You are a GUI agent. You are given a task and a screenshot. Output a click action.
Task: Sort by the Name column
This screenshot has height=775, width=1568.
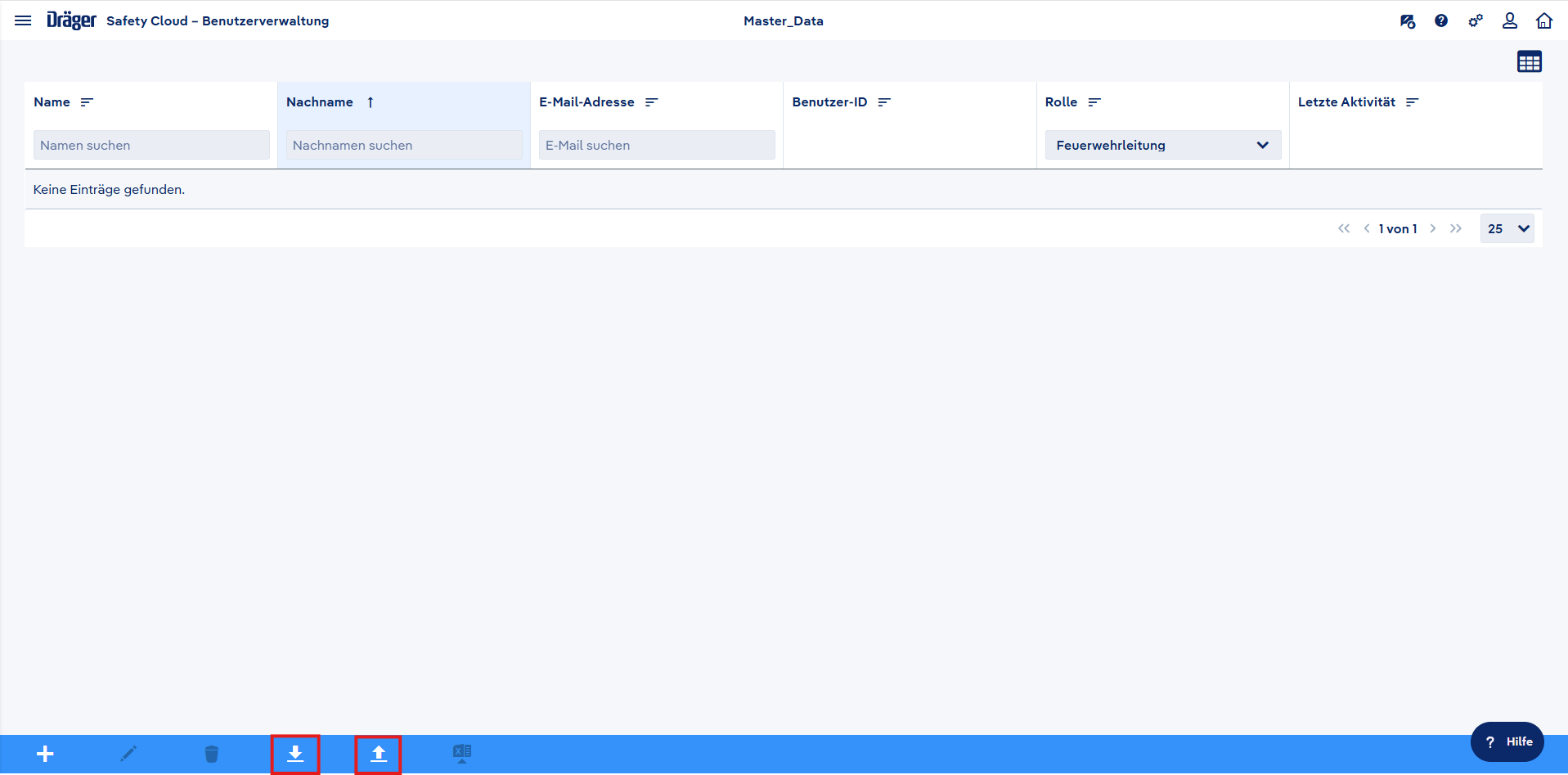click(x=87, y=102)
